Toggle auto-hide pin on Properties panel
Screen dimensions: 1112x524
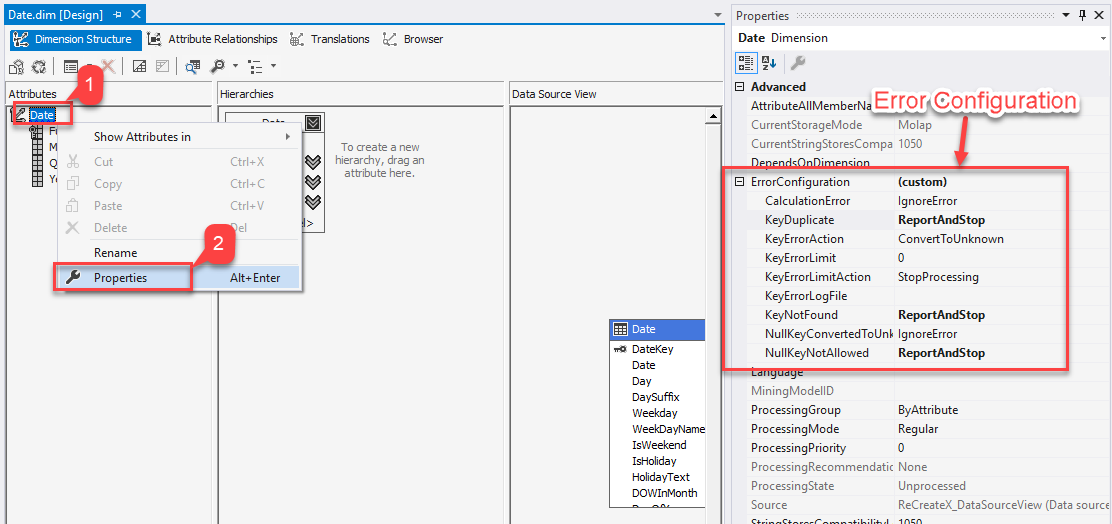pos(1082,15)
